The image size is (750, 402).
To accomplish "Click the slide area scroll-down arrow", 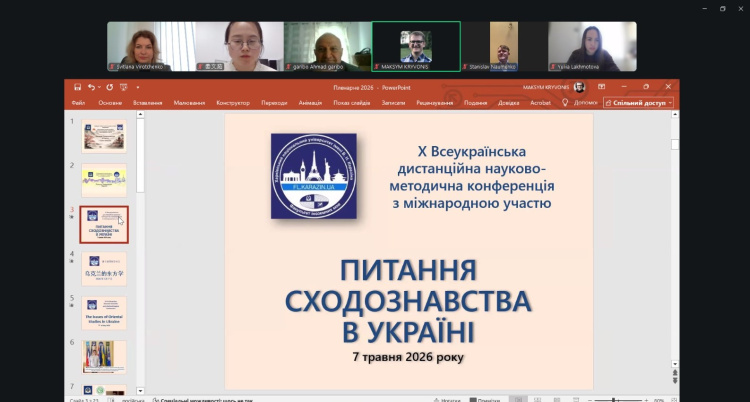I will click(x=675, y=364).
